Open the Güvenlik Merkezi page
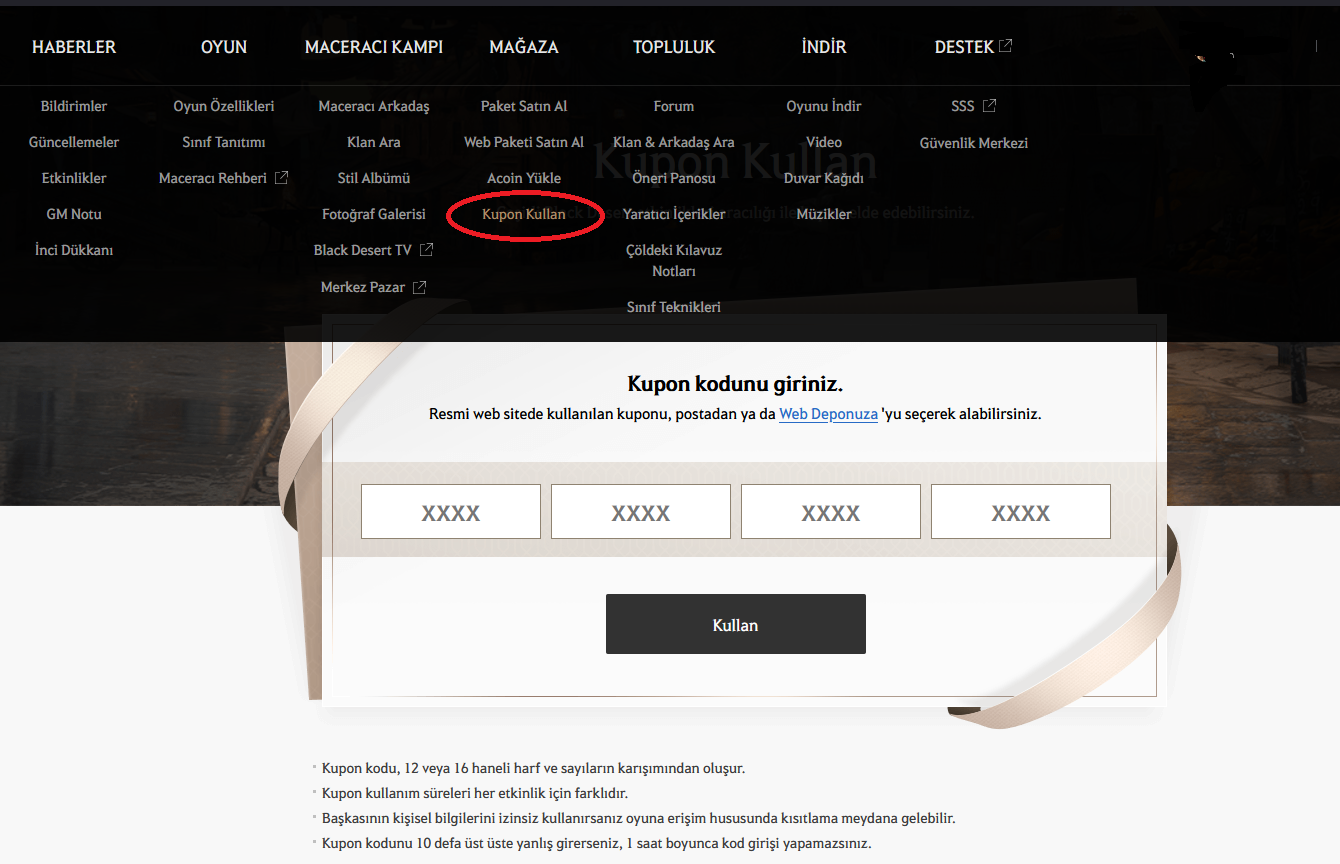 point(973,142)
